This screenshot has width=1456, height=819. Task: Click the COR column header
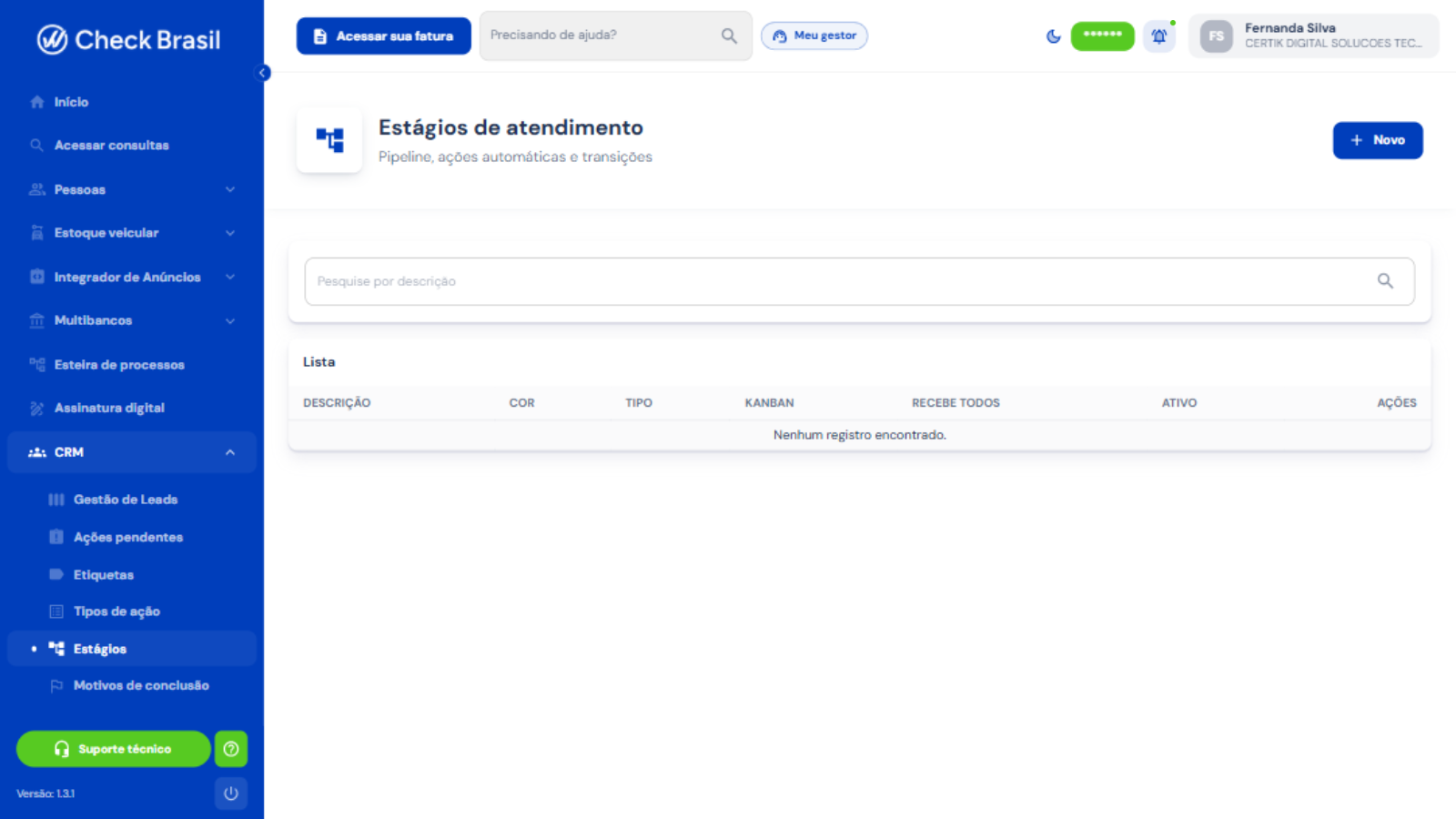(521, 402)
